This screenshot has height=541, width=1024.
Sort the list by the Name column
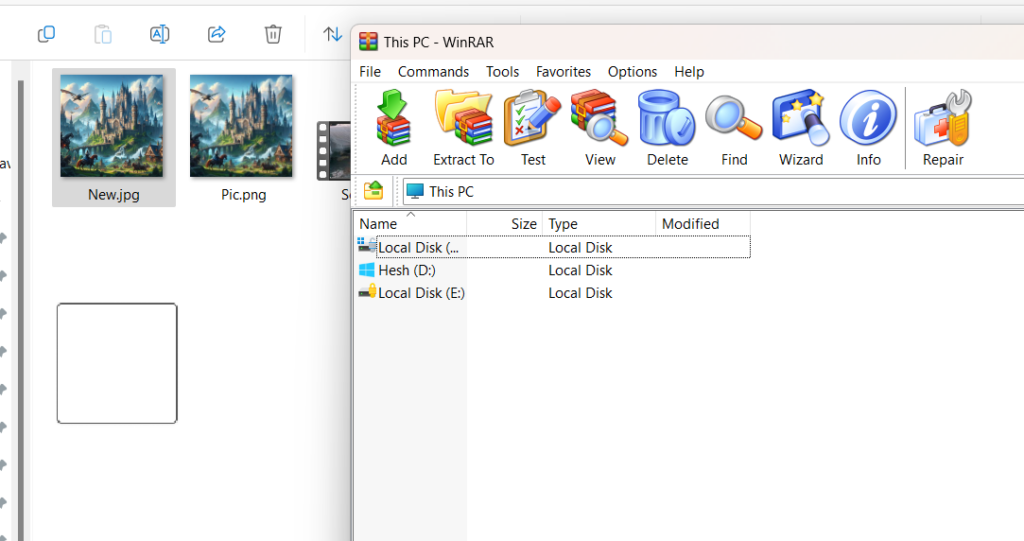[410, 223]
